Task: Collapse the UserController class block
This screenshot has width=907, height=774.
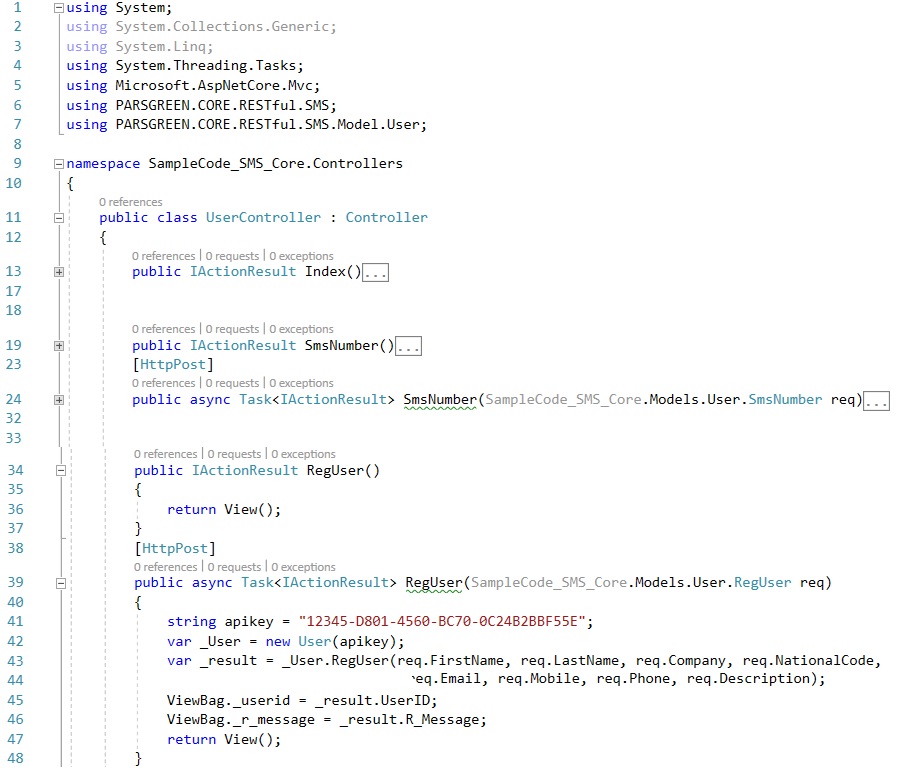Action: pos(59,218)
